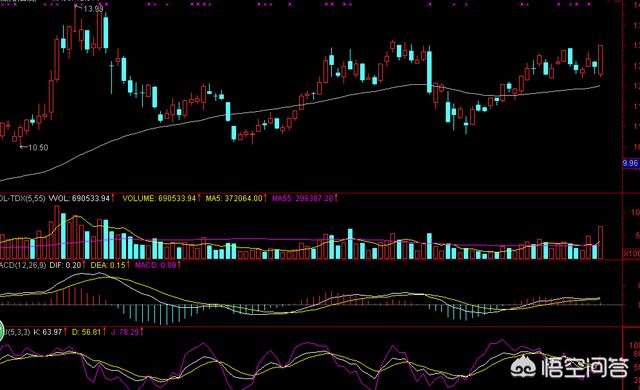This screenshot has height=390, width=640.
Task: Click the 10.50 low price label
Action: [x=38, y=148]
